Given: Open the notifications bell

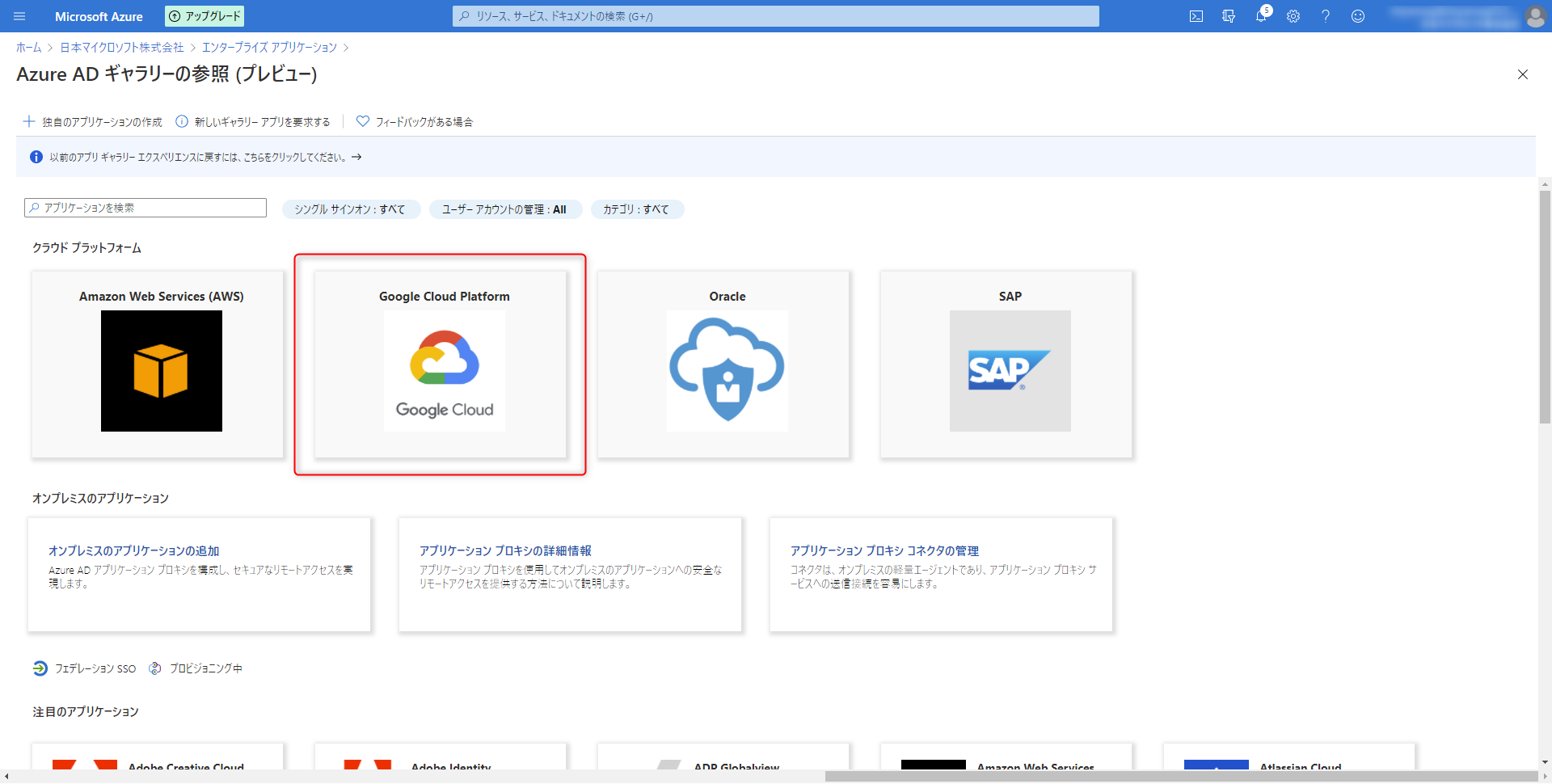Looking at the screenshot, I should (1260, 16).
